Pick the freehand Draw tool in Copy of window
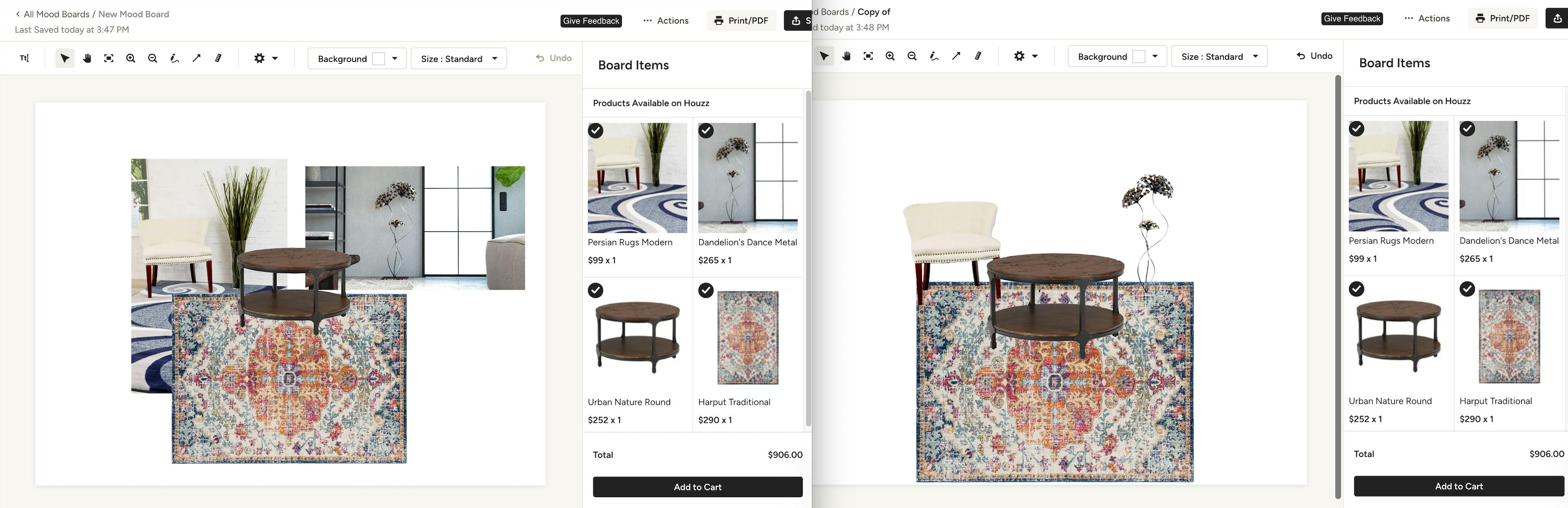The height and width of the screenshot is (508, 1568). click(934, 56)
